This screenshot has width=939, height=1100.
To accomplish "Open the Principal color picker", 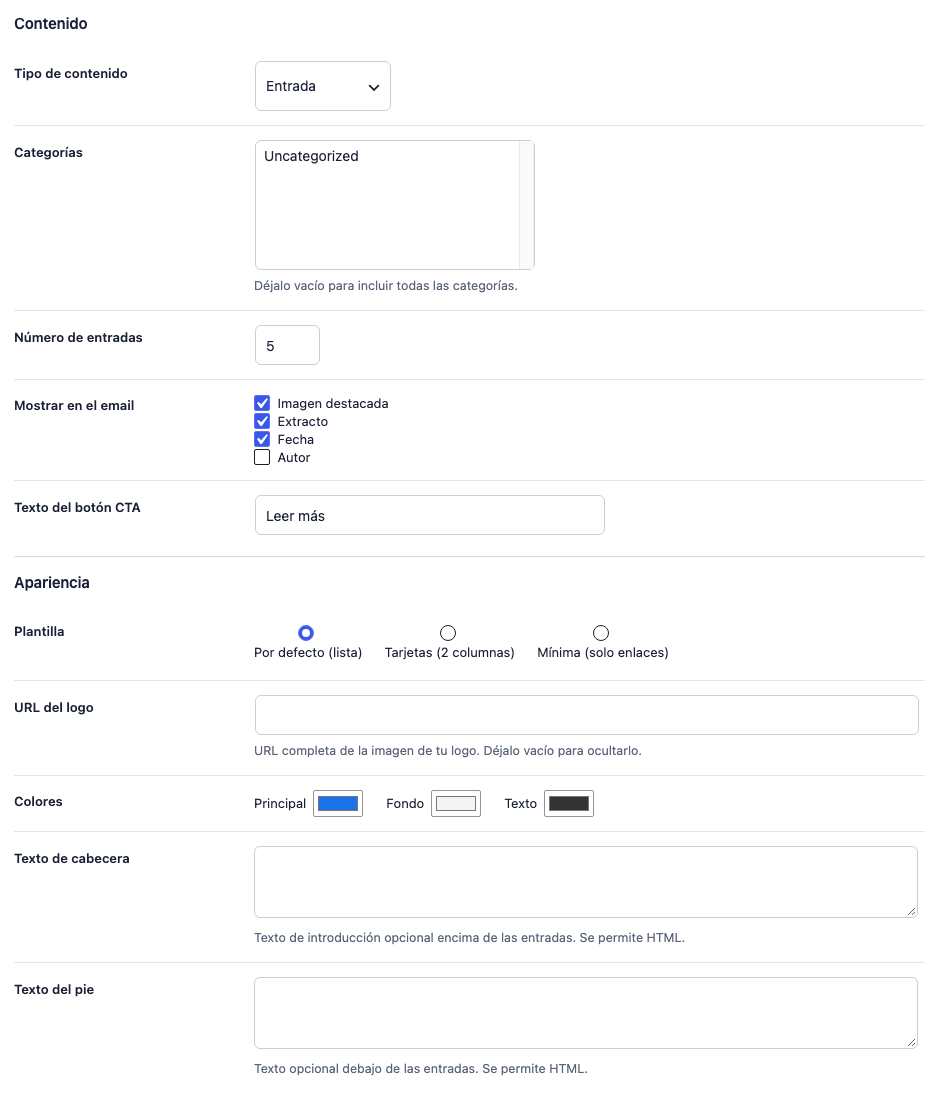I will coord(338,804).
